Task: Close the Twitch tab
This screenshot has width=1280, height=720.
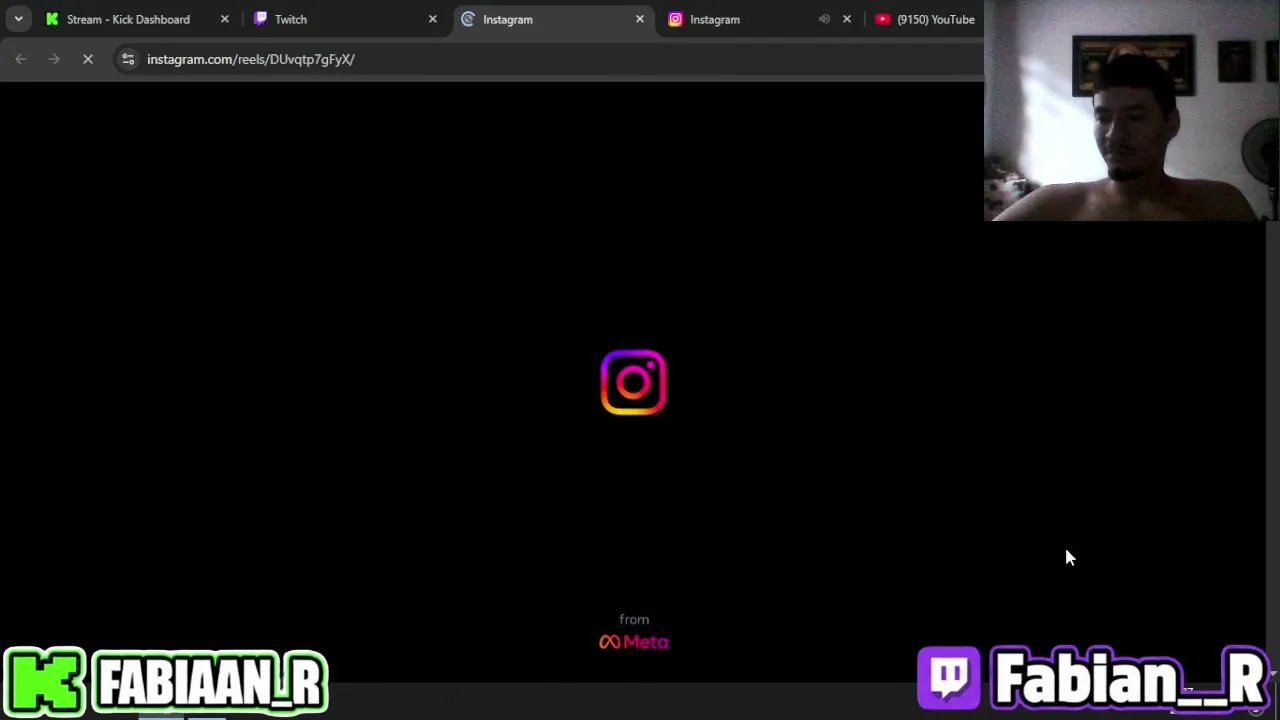Action: pos(432,19)
